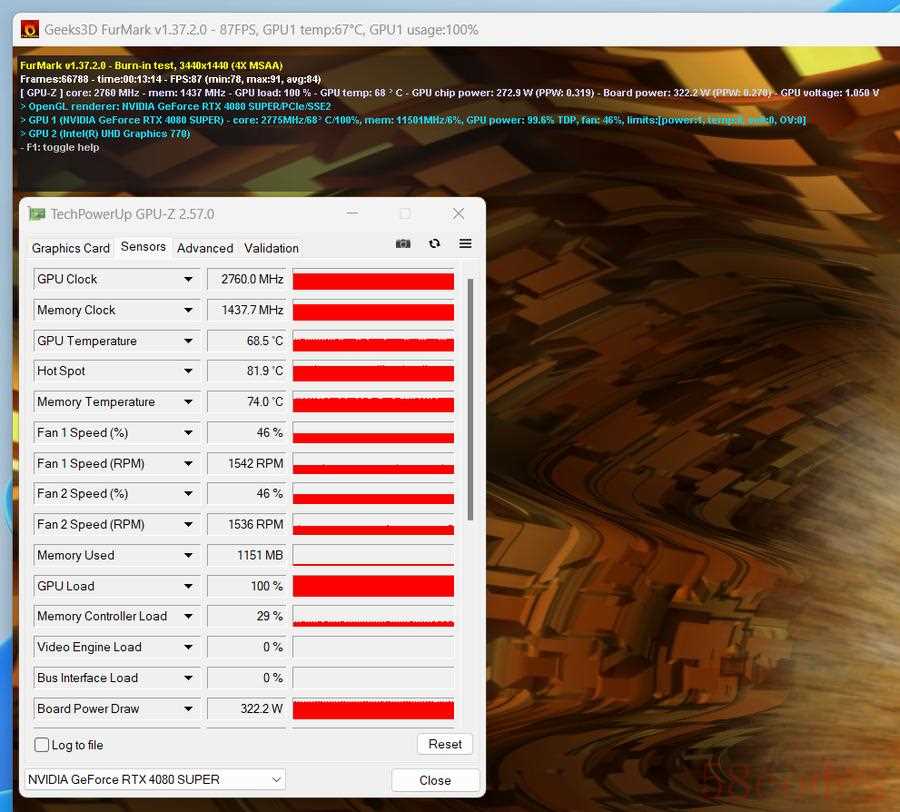
Task: Enable the Log to file checkbox
Action: 41,745
